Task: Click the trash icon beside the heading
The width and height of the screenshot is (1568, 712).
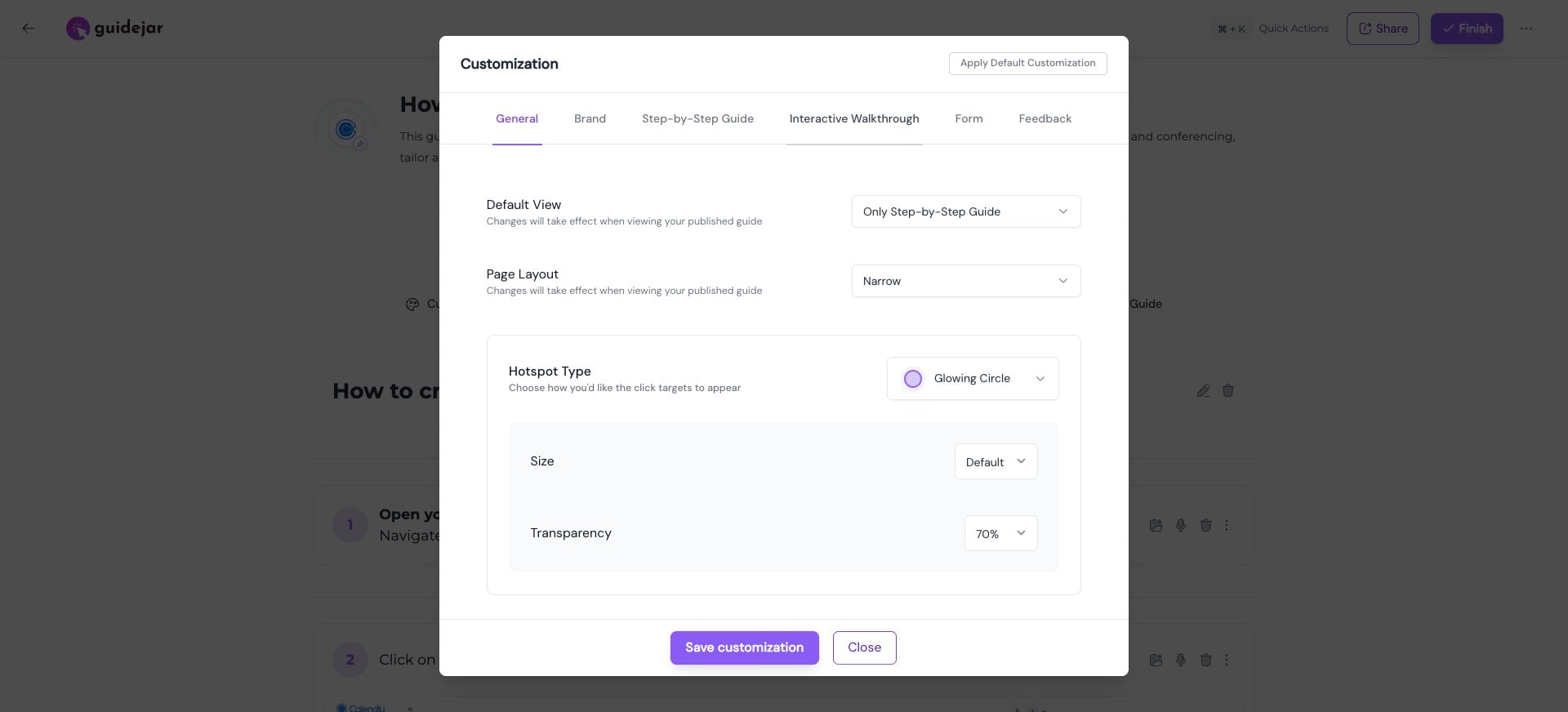Action: tap(1227, 391)
